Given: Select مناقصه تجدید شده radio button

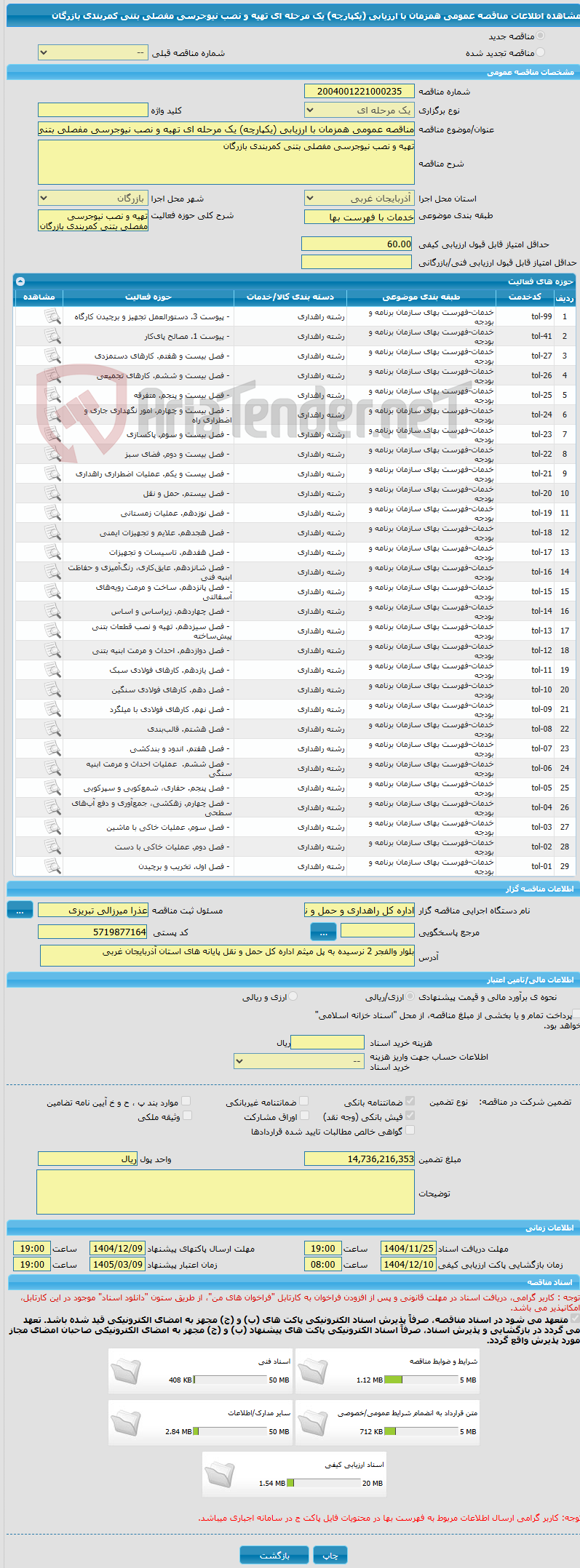Looking at the screenshot, I should tap(540, 52).
